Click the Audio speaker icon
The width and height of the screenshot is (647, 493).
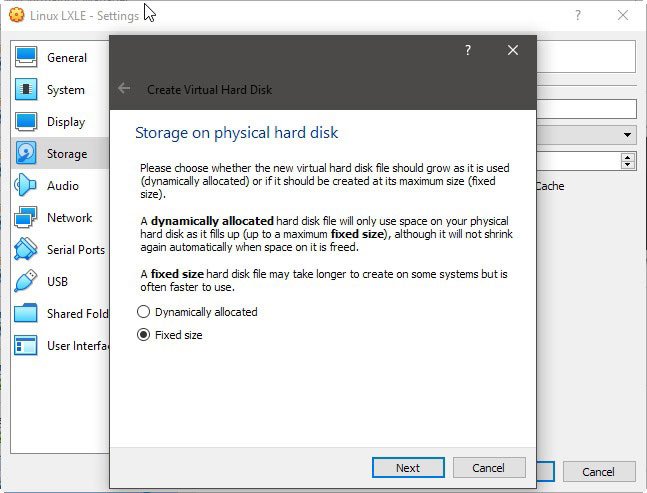pyautogui.click(x=26, y=185)
